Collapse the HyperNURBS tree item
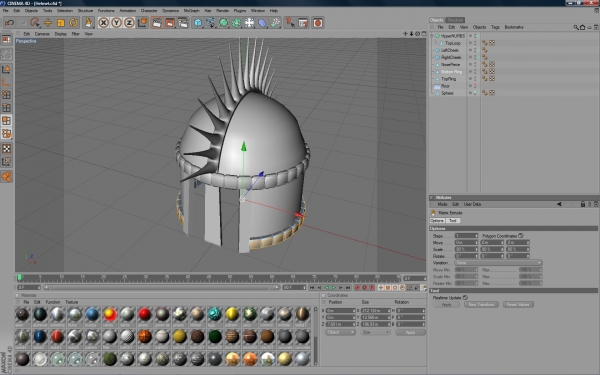600x375 pixels. click(432, 36)
